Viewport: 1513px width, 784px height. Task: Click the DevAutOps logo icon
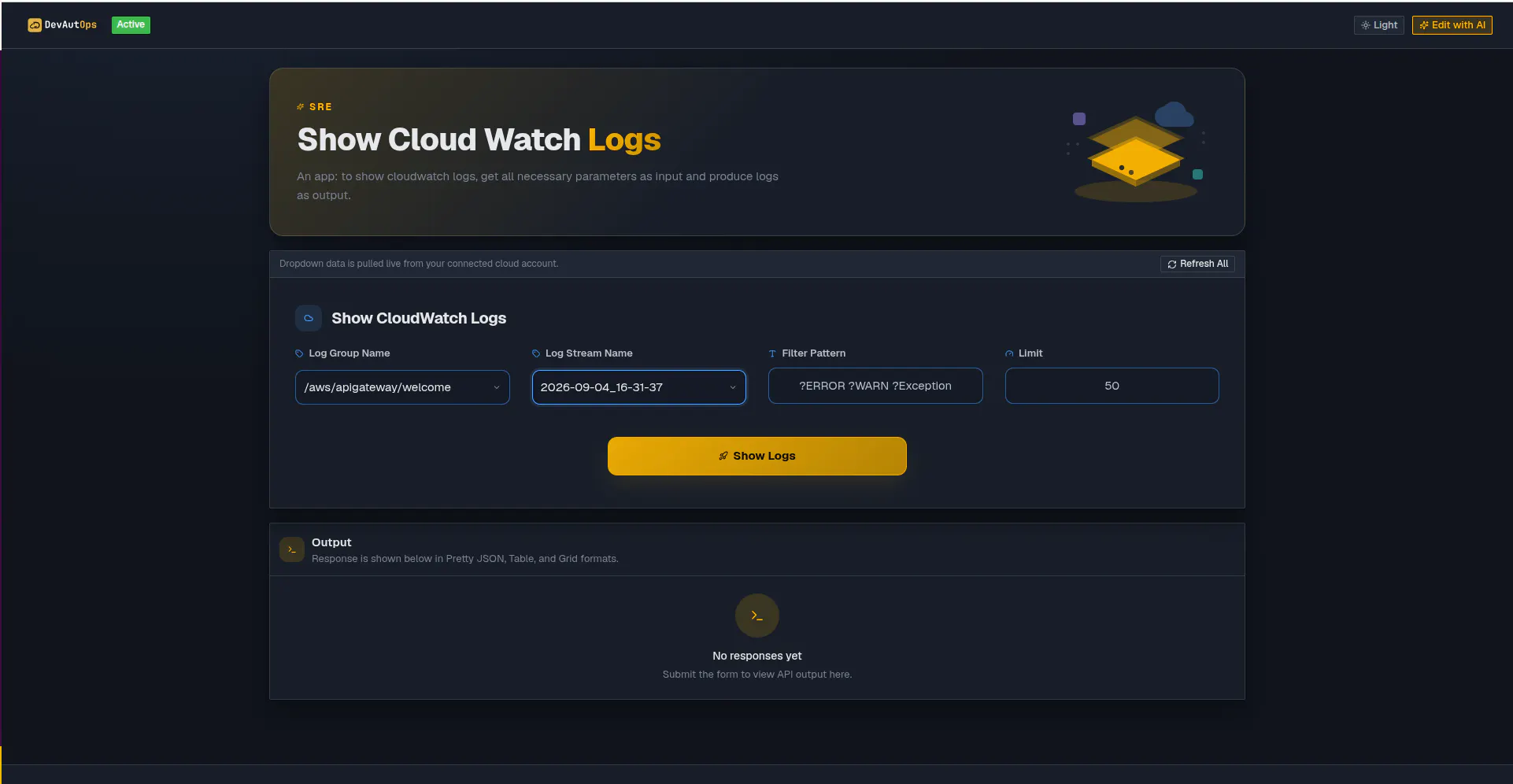[x=35, y=25]
